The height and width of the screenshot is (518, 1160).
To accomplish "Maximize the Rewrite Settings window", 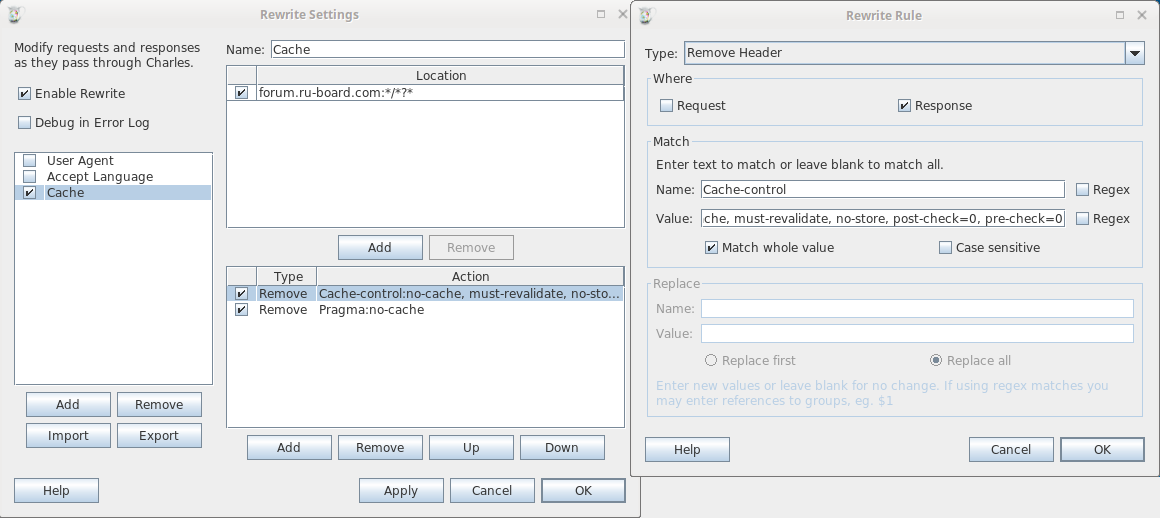I will 601,14.
